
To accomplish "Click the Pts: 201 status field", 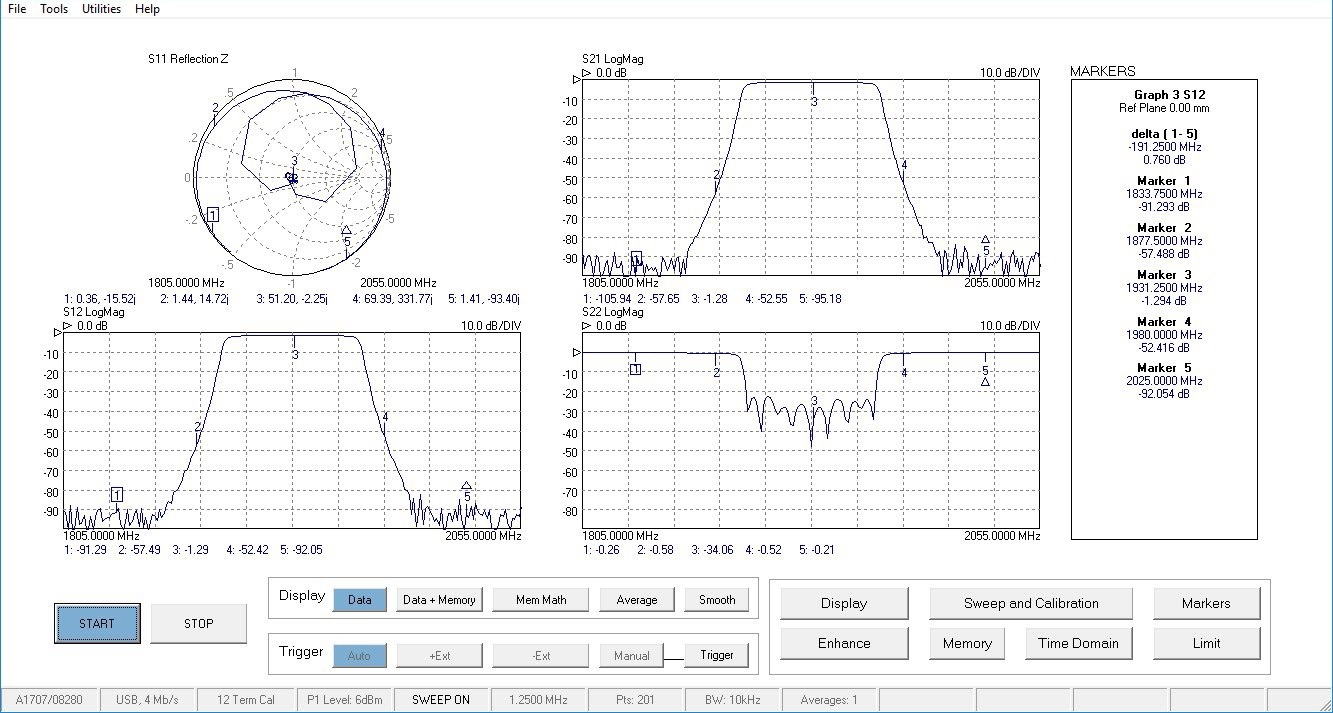I will (x=633, y=700).
